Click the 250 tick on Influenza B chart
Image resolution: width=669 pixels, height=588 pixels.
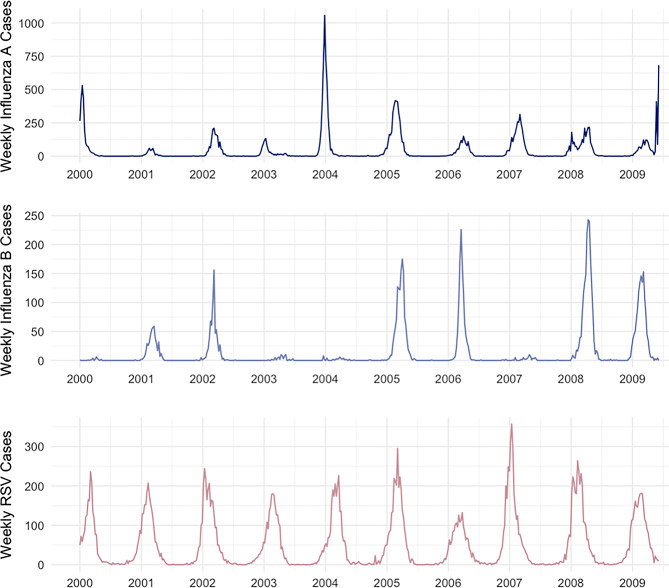click(x=35, y=216)
